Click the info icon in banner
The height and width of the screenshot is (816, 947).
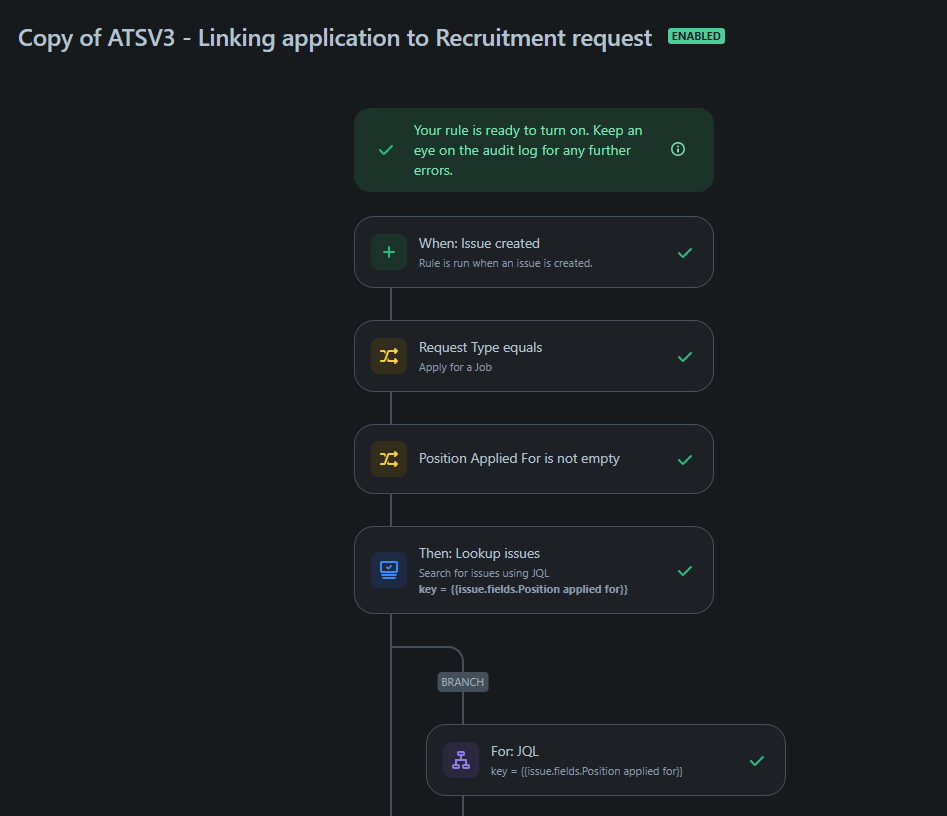tap(678, 149)
